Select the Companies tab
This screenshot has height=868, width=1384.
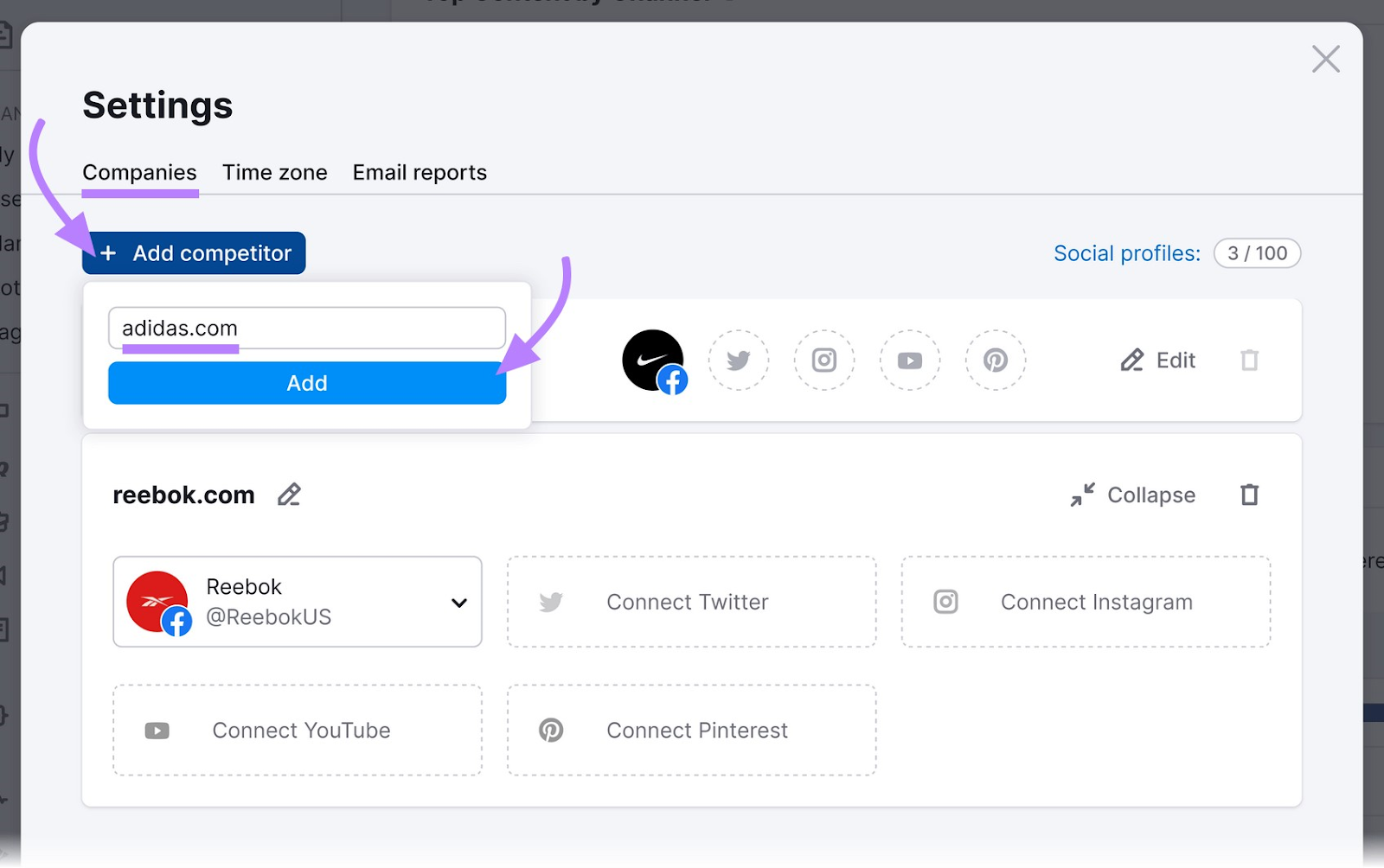pyautogui.click(x=140, y=172)
